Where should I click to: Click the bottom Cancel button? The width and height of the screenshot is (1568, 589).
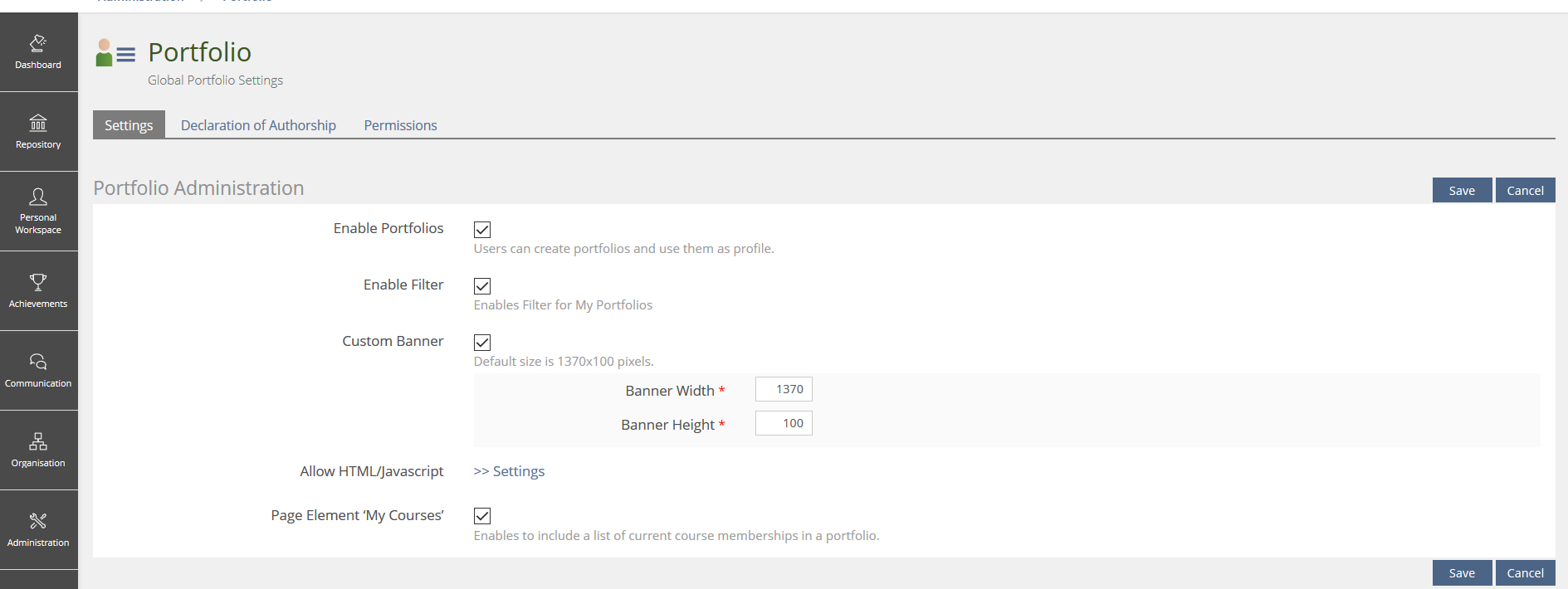1525,573
